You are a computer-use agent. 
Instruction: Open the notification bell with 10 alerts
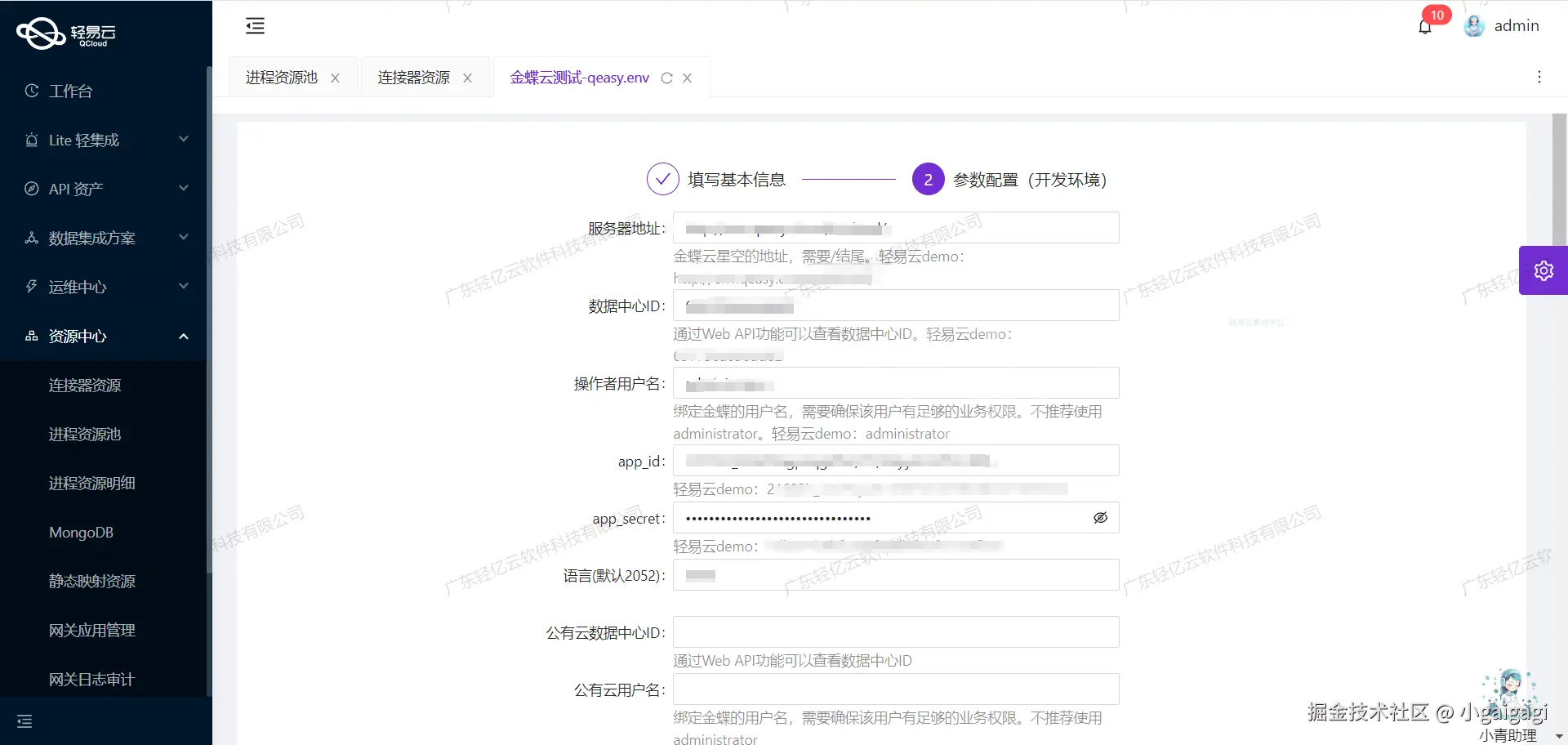click(x=1423, y=25)
